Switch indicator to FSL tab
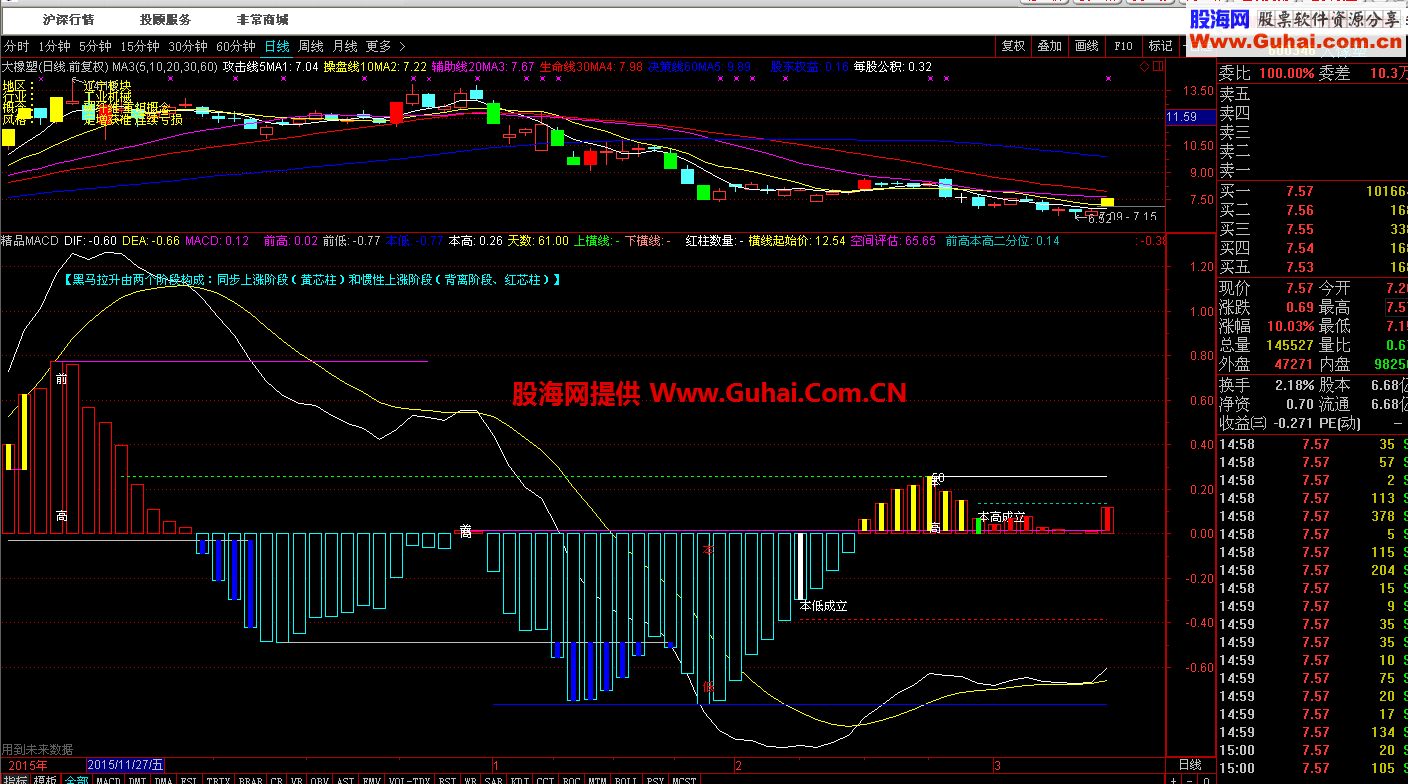This screenshot has height=784, width=1408. pyautogui.click(x=188, y=778)
